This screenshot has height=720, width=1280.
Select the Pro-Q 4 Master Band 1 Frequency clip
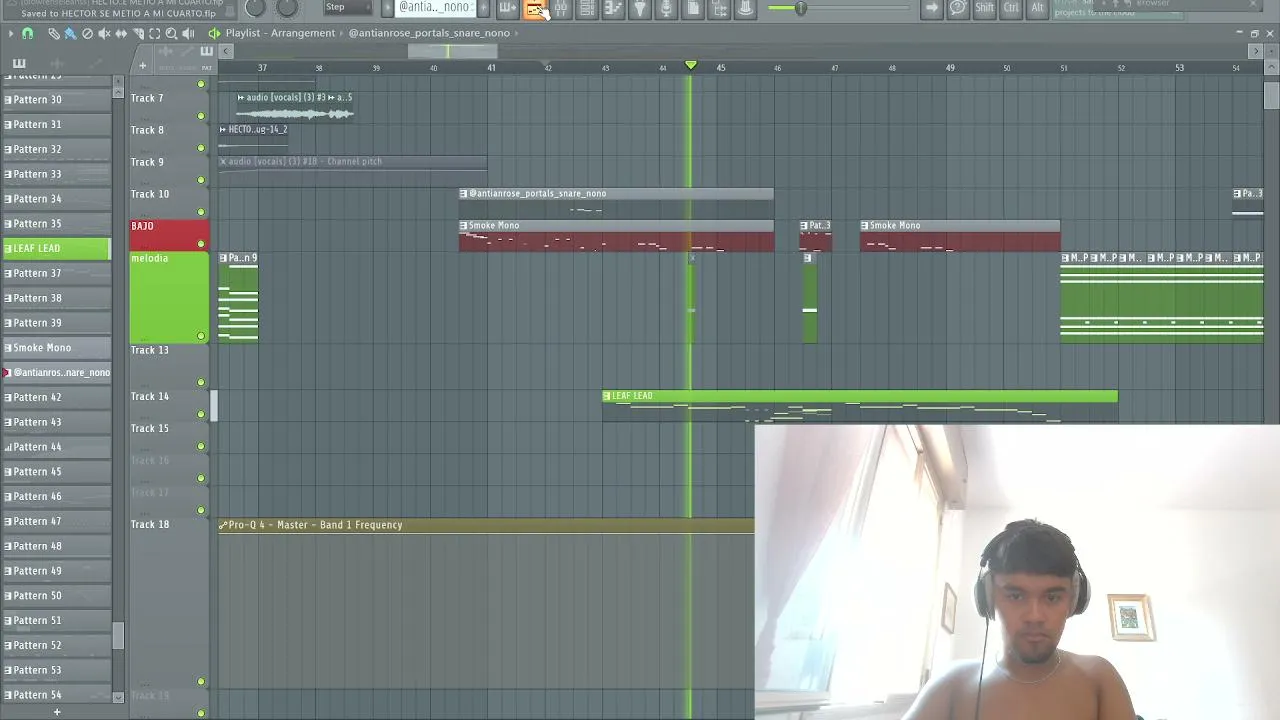(x=487, y=525)
